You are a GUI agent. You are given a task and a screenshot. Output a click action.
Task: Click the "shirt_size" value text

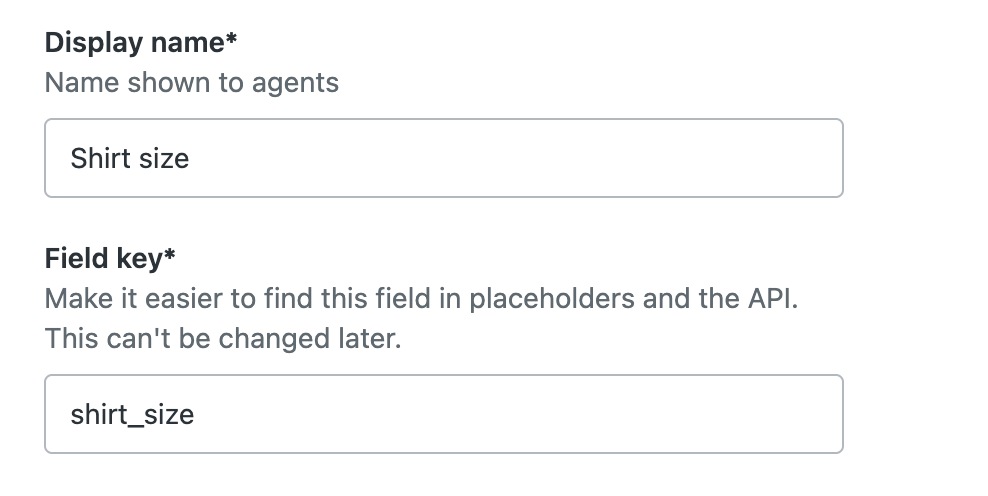[132, 414]
